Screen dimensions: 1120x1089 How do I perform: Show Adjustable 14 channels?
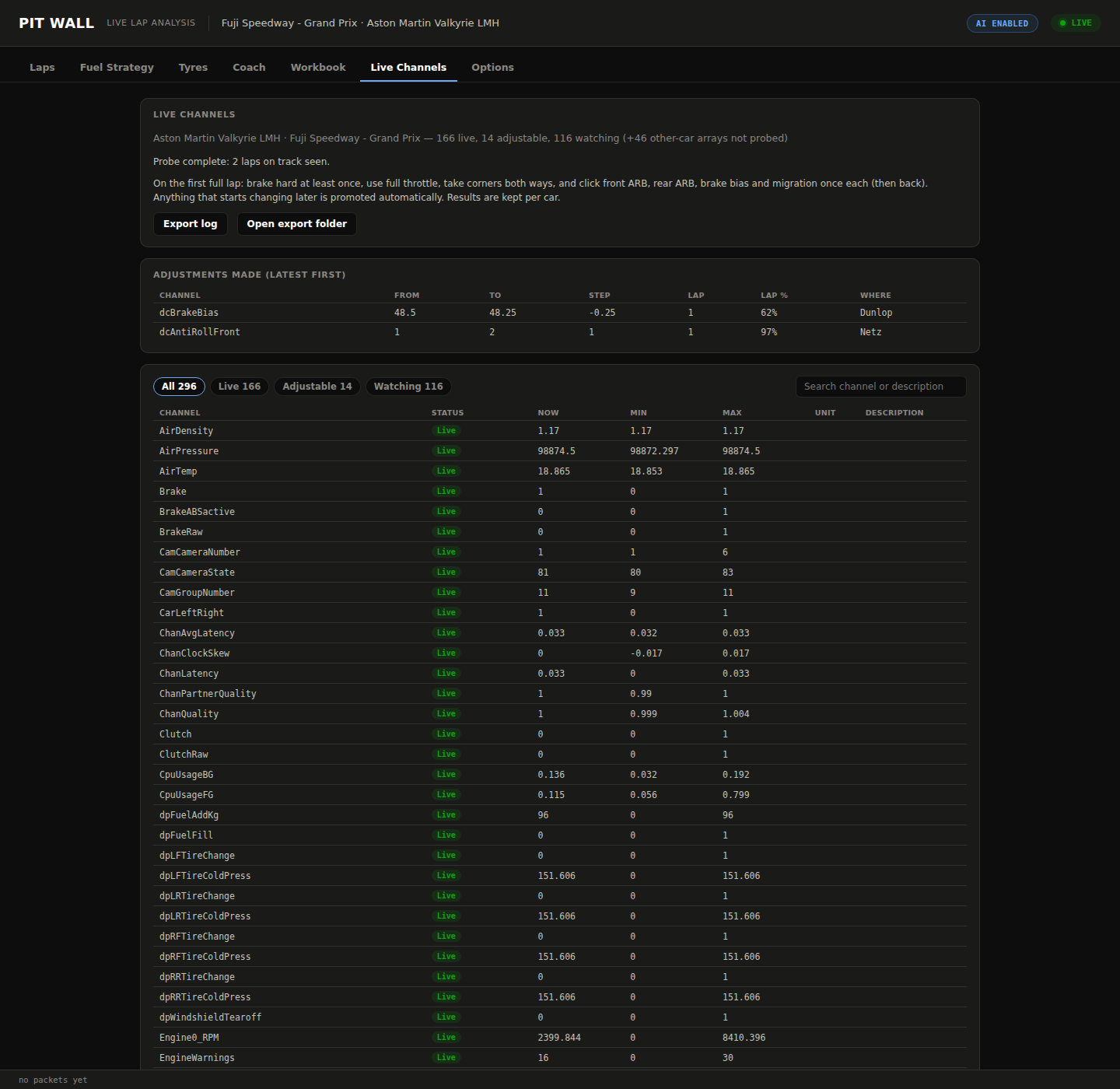point(317,387)
